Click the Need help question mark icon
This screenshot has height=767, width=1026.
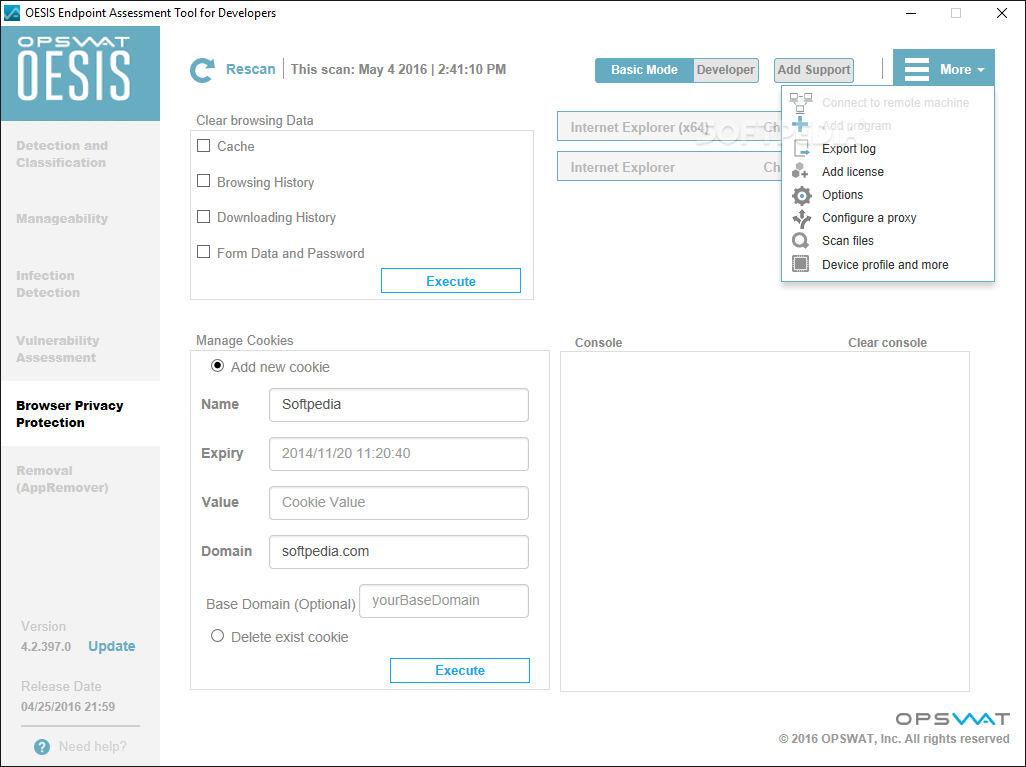click(x=42, y=747)
